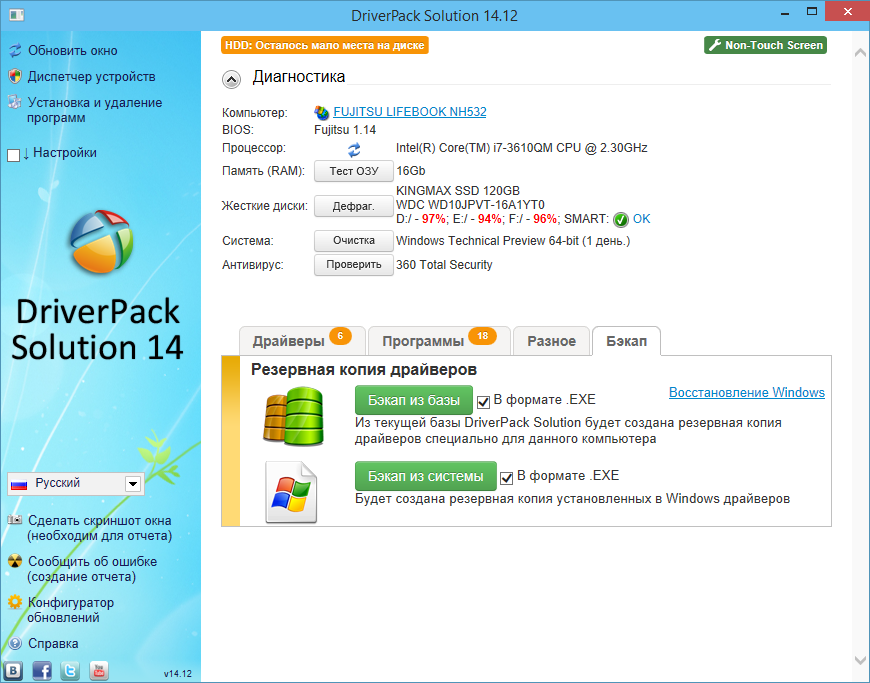Click the Windows system backup document icon

(291, 491)
